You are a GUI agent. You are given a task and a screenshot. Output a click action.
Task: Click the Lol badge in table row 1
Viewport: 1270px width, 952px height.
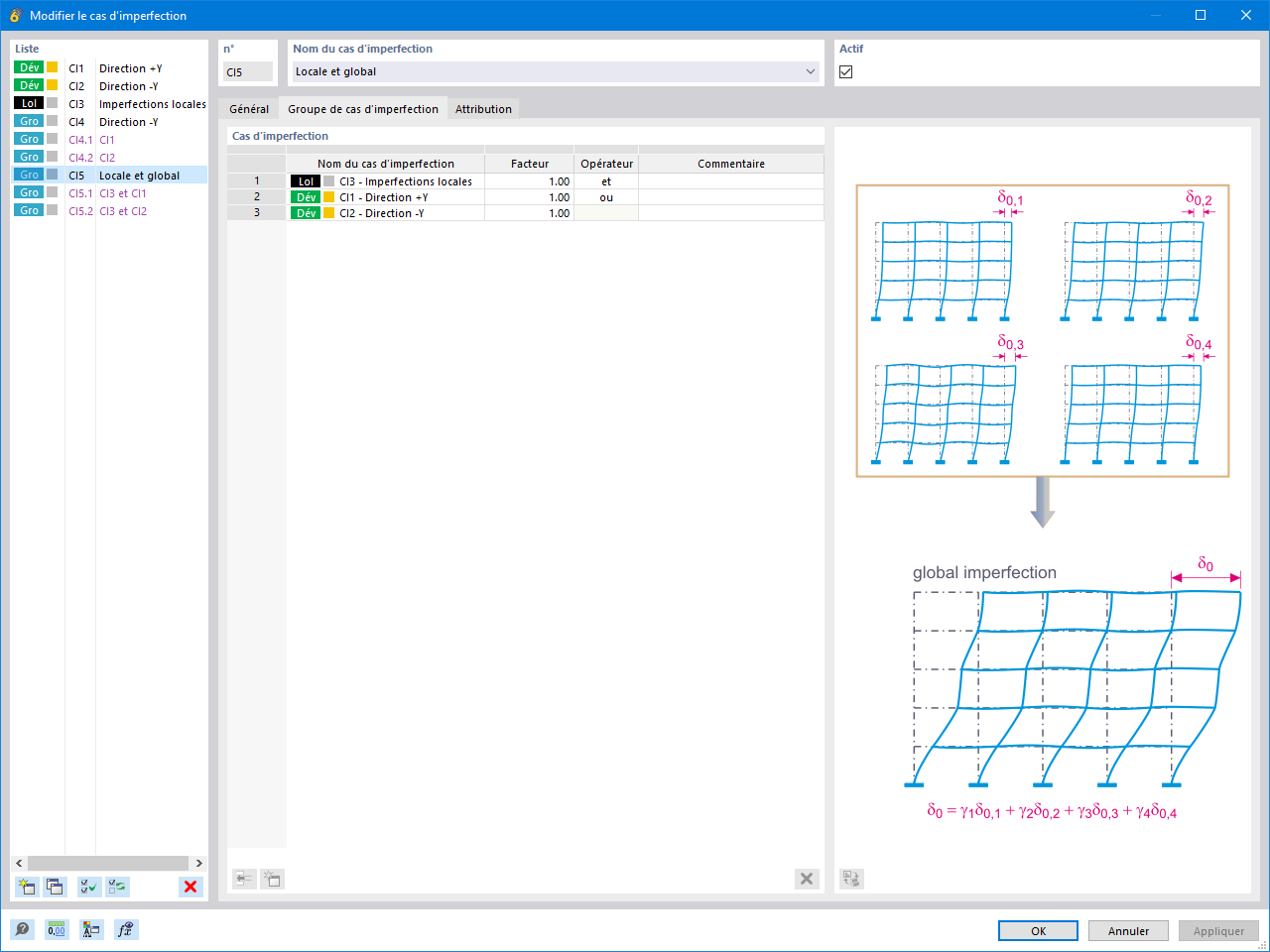coord(306,181)
